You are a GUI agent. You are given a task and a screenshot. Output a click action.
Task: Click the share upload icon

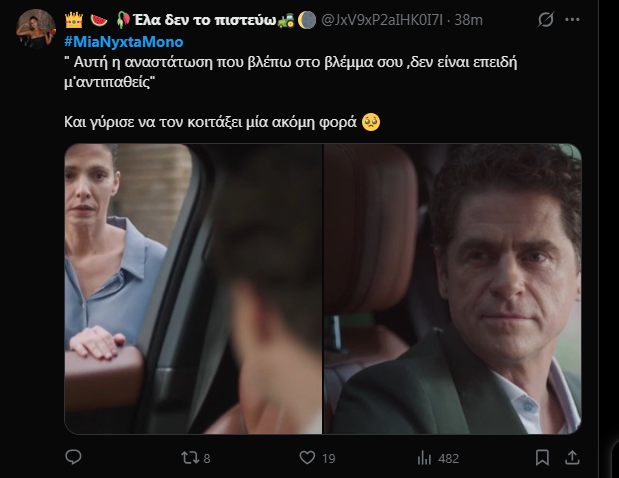point(573,458)
